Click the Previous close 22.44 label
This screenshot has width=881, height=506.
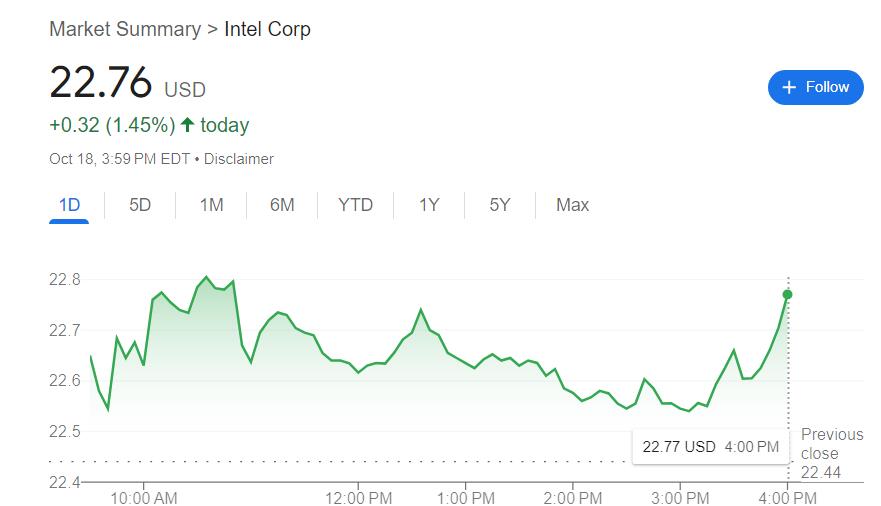pos(831,453)
